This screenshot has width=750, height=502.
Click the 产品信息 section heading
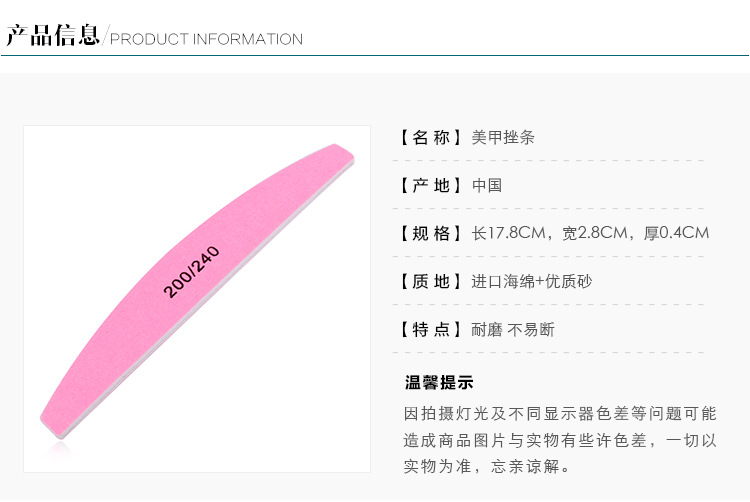(x=52, y=36)
